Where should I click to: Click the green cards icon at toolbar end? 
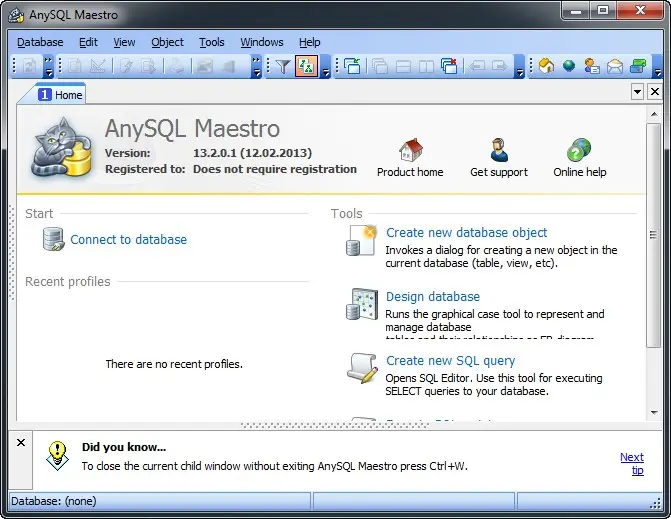pos(638,66)
